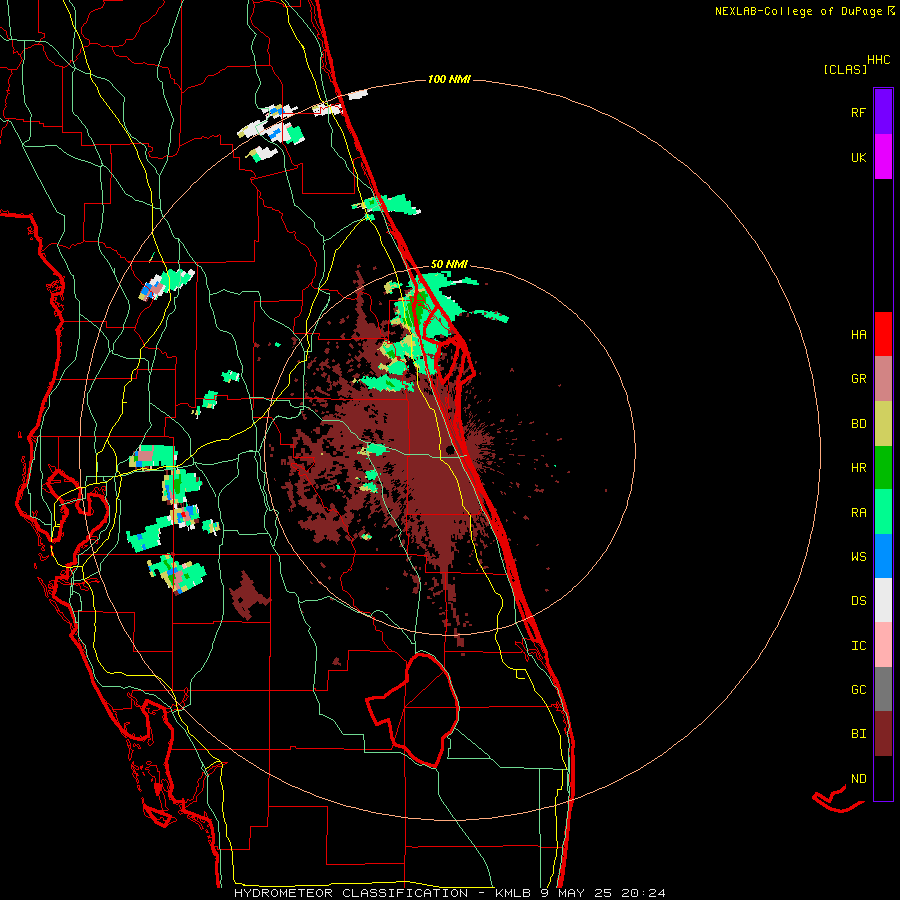Click the [CLAS] units label
This screenshot has height=900, width=900.
point(845,69)
